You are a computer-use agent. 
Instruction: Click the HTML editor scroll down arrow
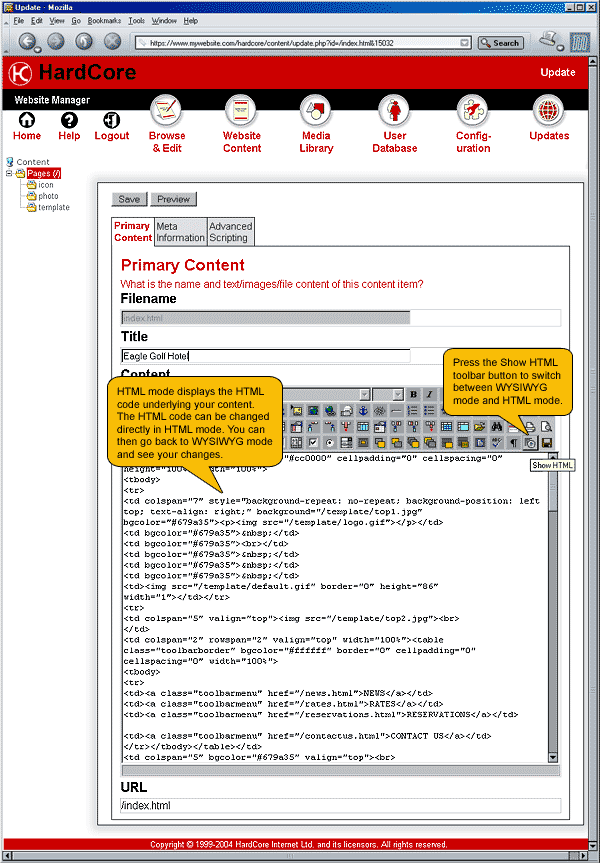553,757
